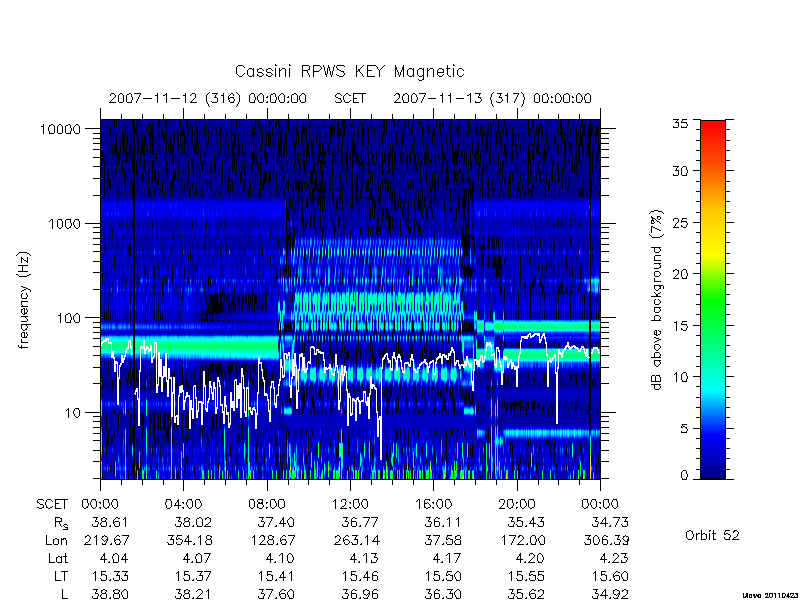Click the dark blue bottom of the color bar
Viewport: 800px width, 600px height.
tap(713, 467)
